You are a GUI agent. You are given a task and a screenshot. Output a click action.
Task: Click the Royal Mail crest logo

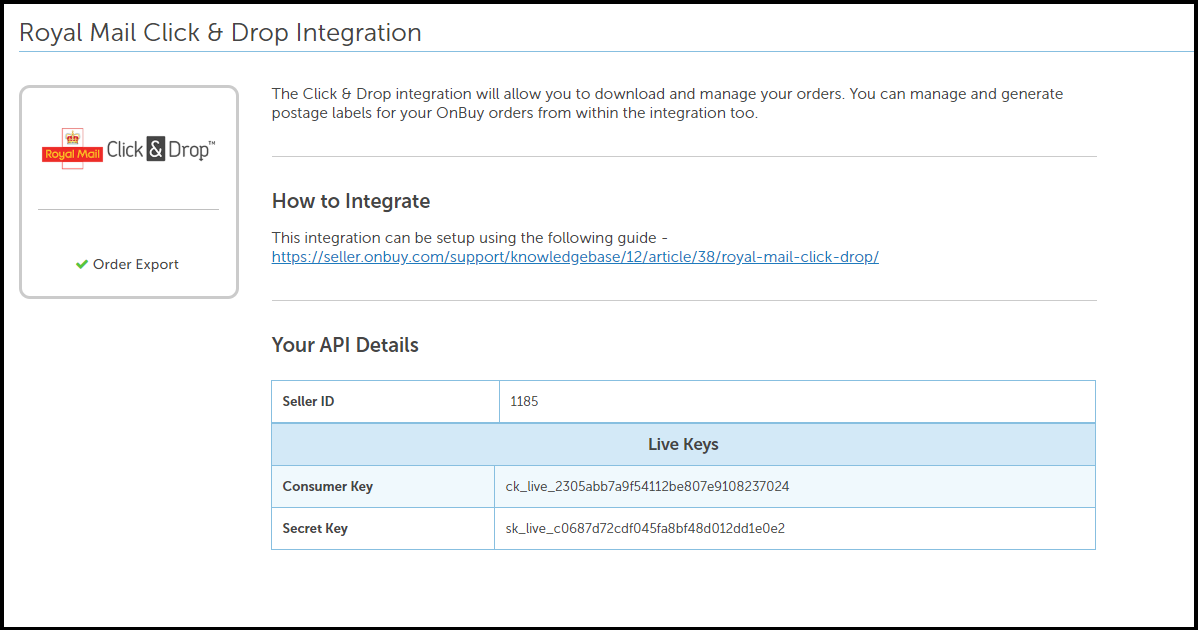pos(72,149)
